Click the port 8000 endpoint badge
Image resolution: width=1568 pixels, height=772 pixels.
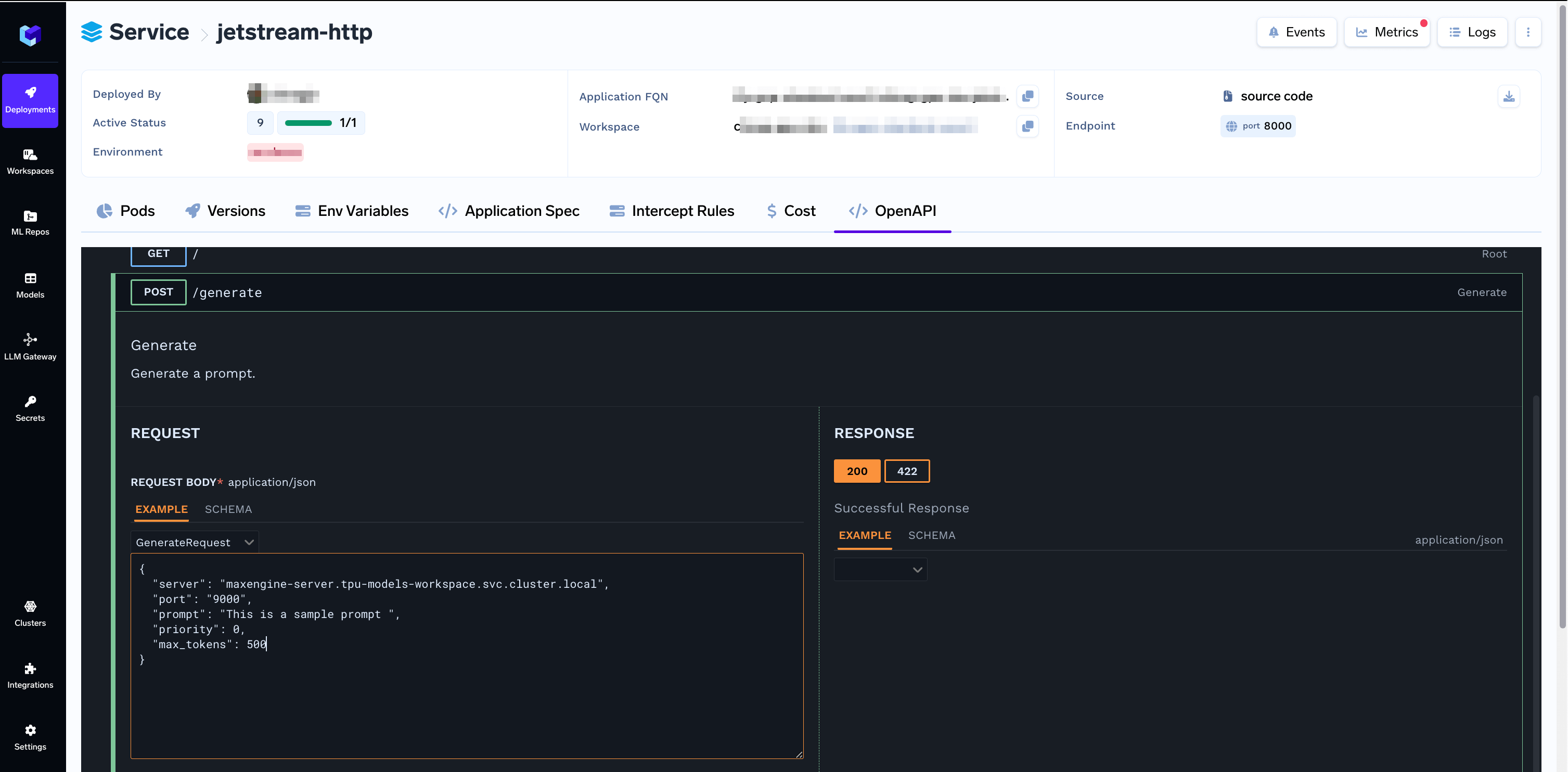pos(1257,126)
